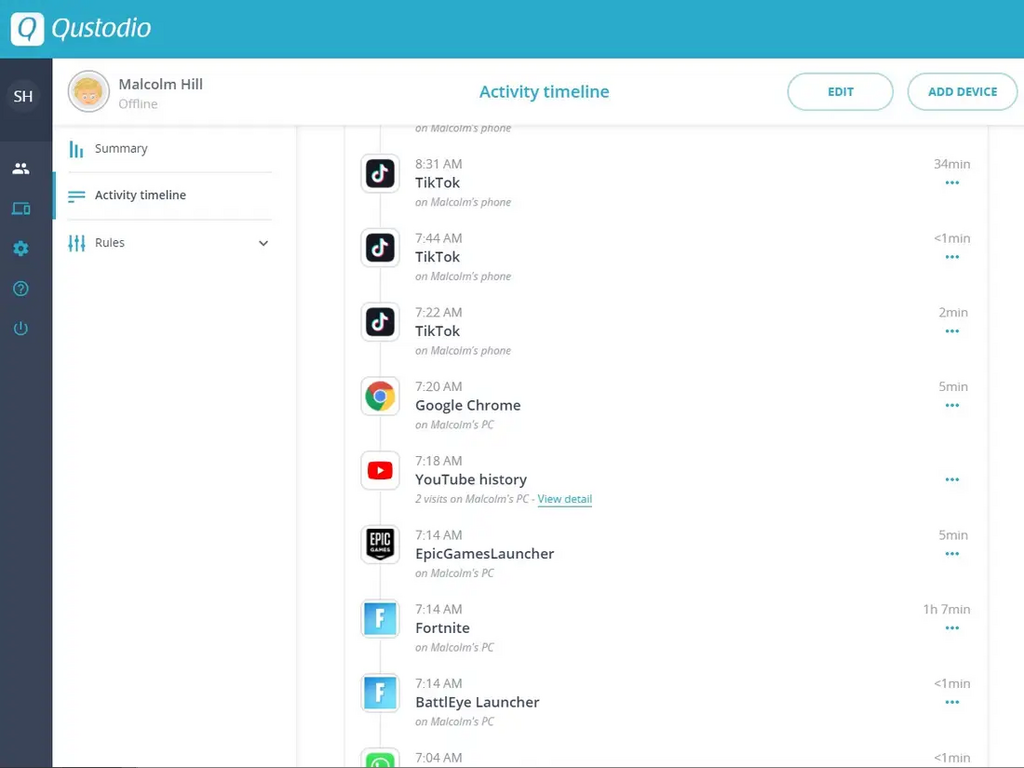Open more options for EpicGamesLauncher entry
1024x768 pixels.
click(x=952, y=554)
